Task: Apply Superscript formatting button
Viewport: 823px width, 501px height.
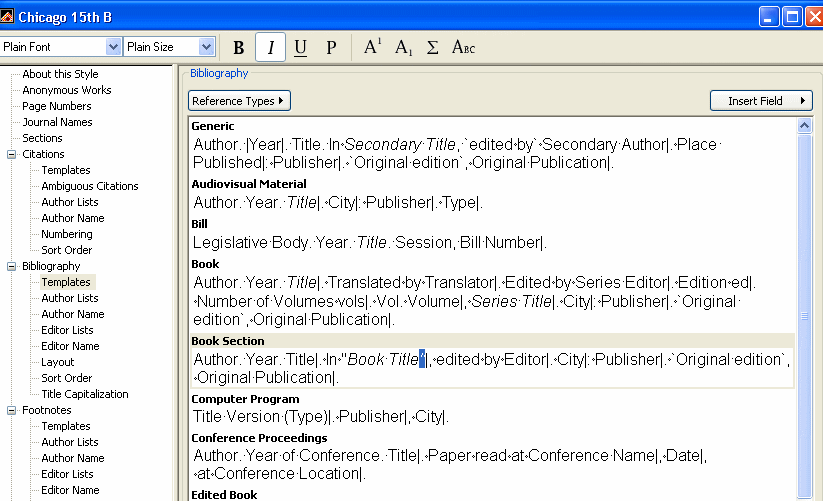Action: point(372,47)
